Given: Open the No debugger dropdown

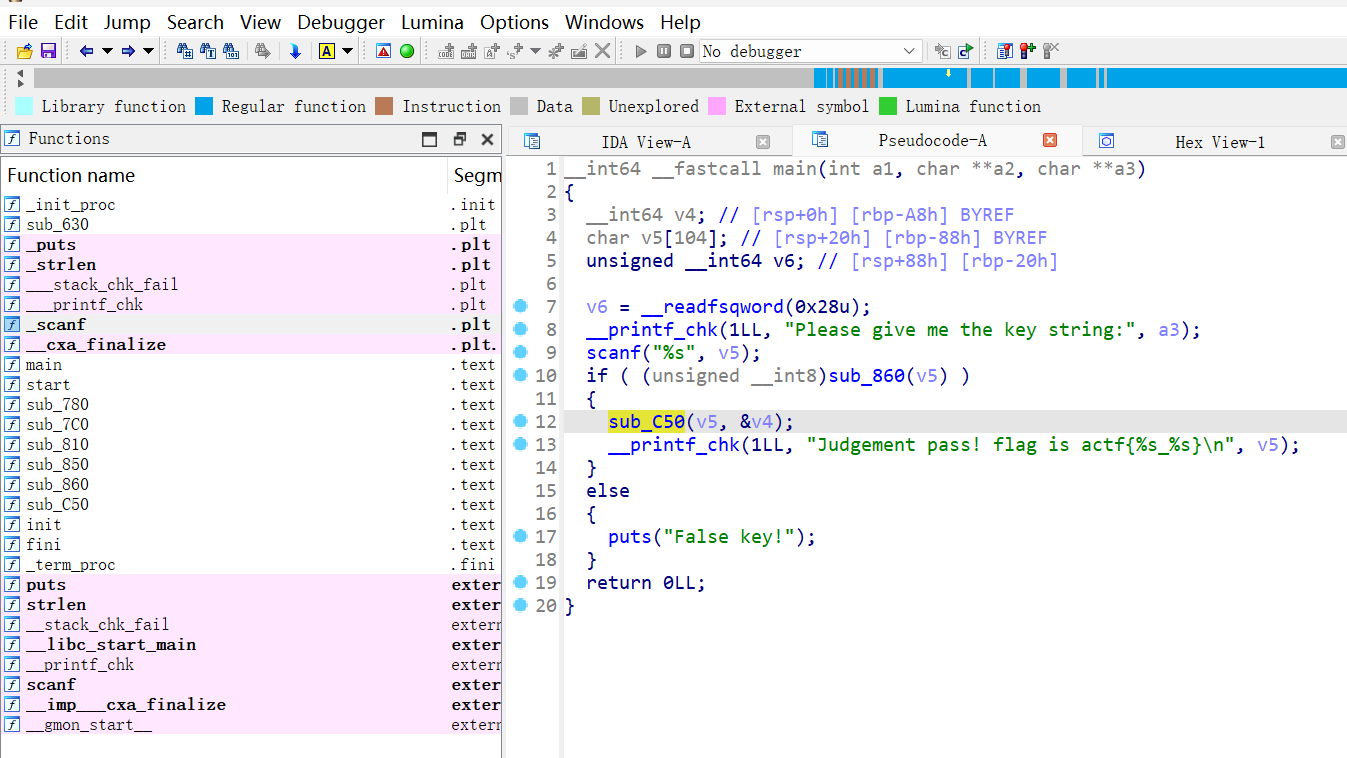Looking at the screenshot, I should click(909, 51).
